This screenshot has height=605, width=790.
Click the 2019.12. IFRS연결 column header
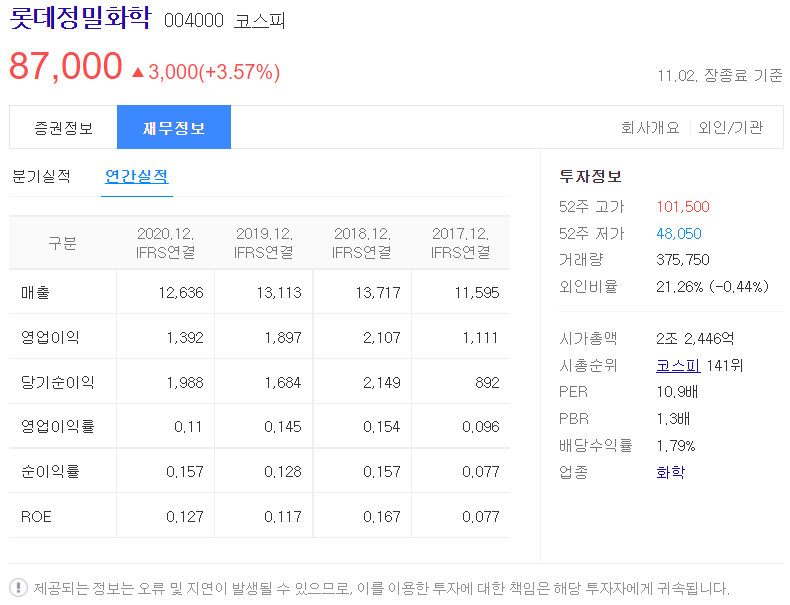[264, 243]
